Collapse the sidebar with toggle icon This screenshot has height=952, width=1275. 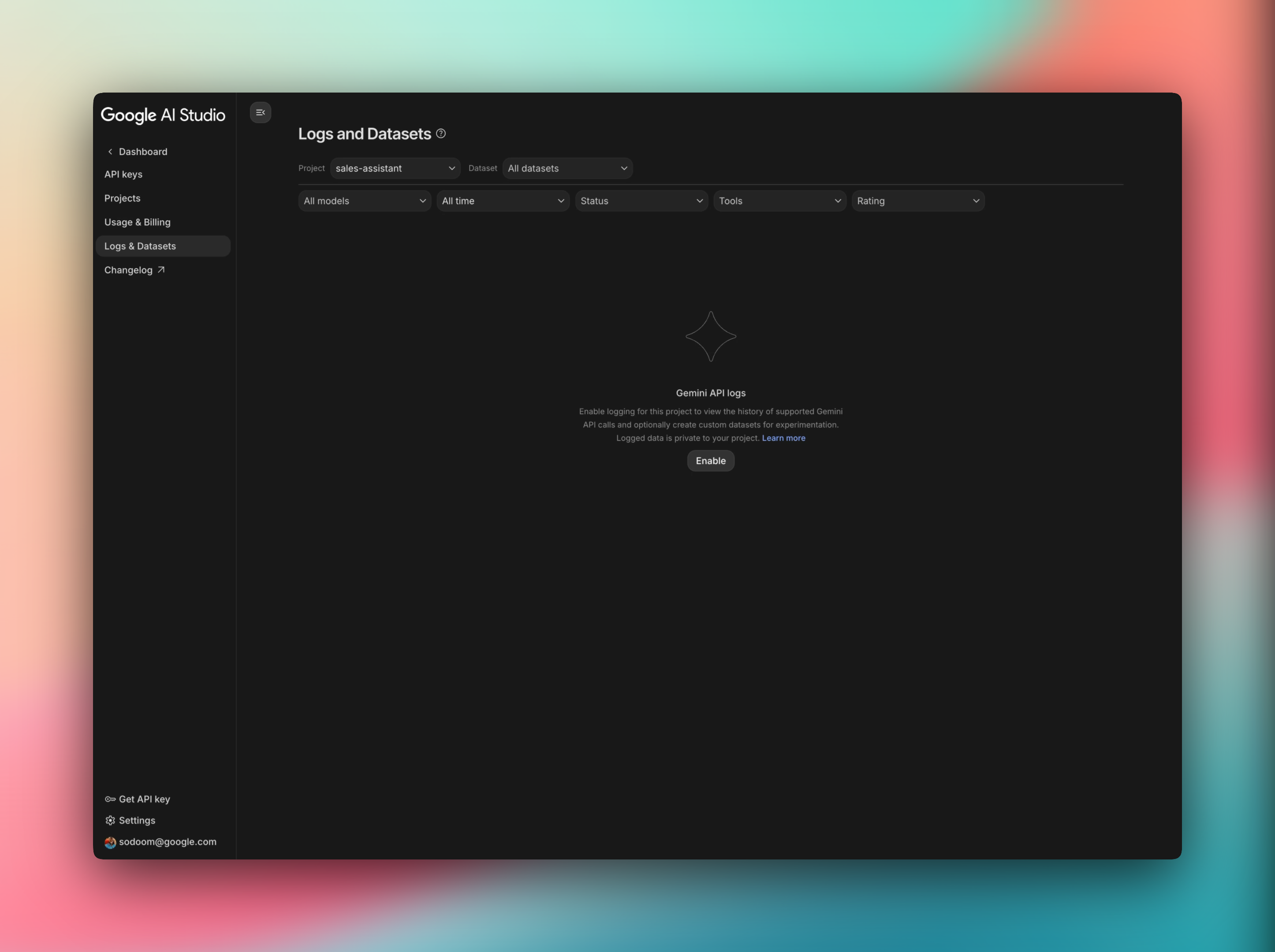(261, 112)
